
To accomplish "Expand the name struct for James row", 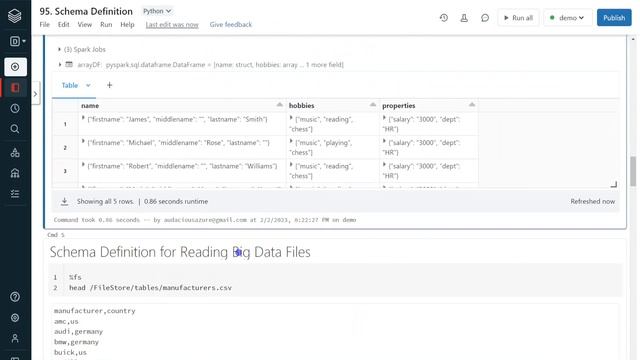I will coord(83,118).
